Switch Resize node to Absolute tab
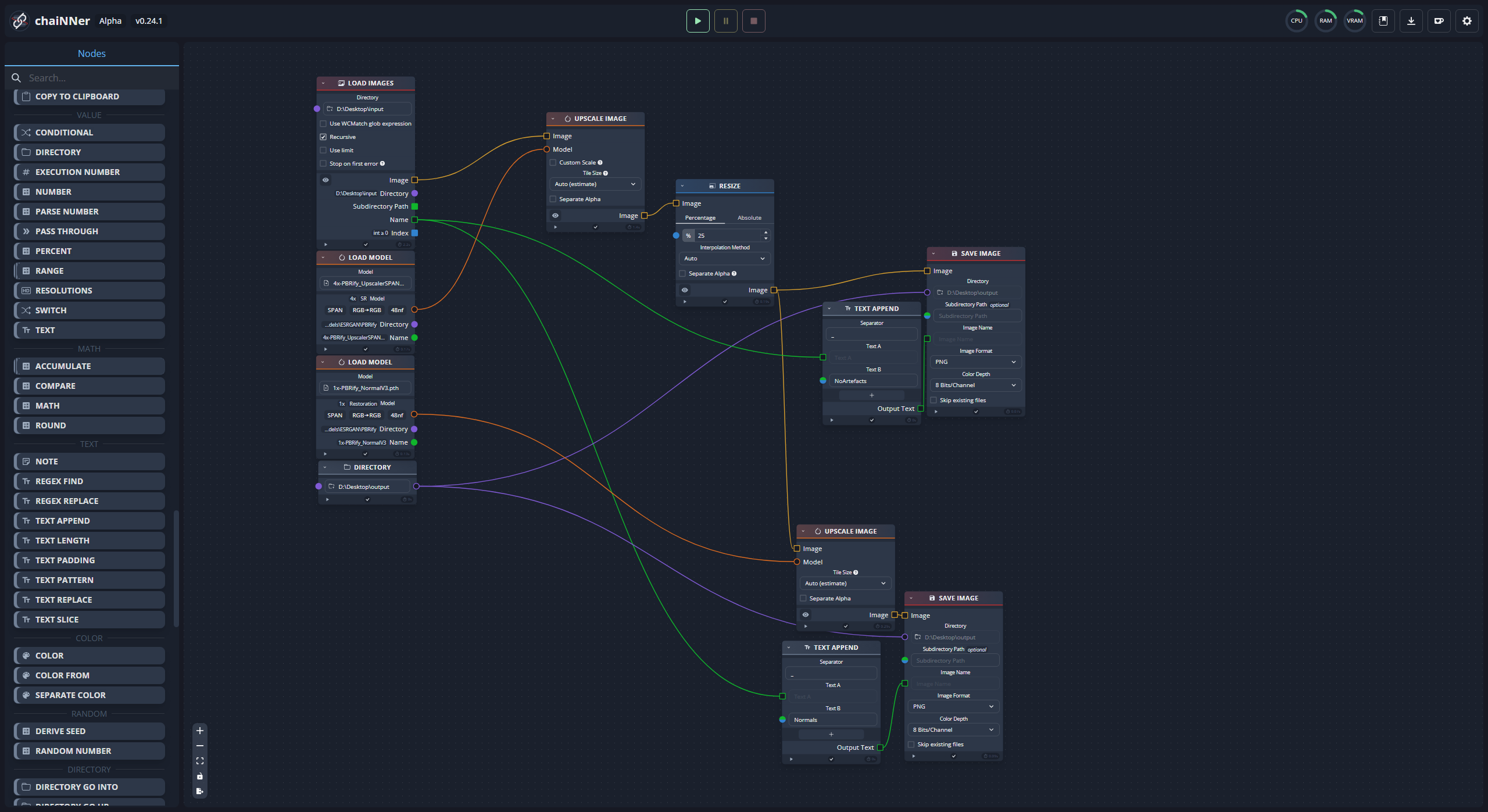The height and width of the screenshot is (812, 1488). tap(749, 218)
